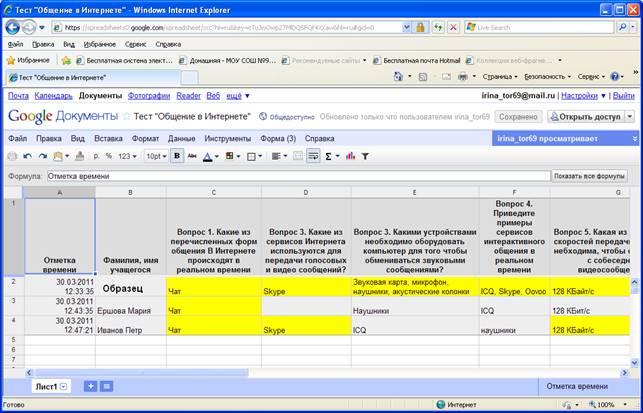Open the 10pt font size dropdown
643x413 pixels.
pos(156,156)
